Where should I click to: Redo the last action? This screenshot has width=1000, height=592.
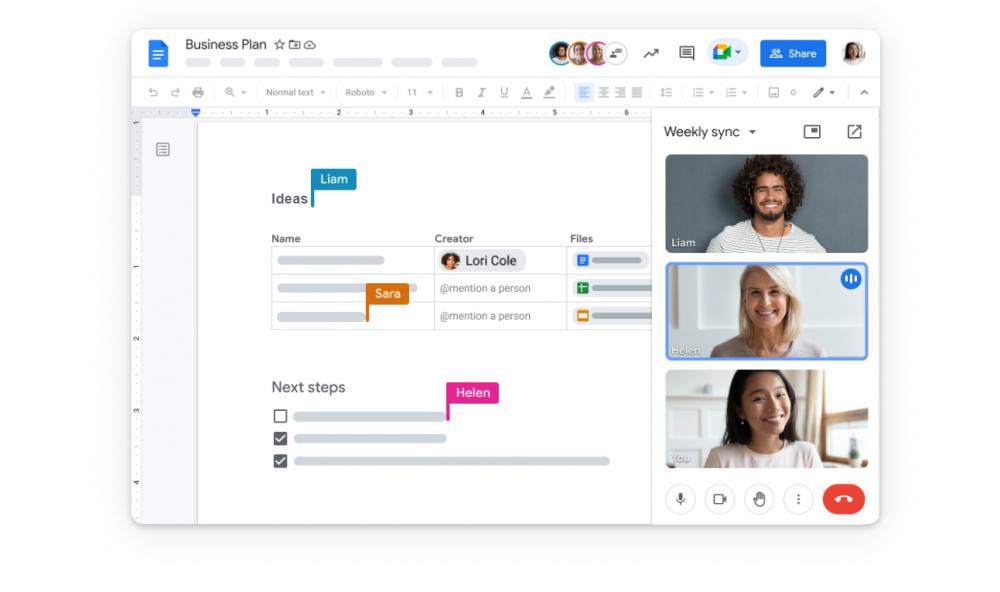(x=175, y=92)
